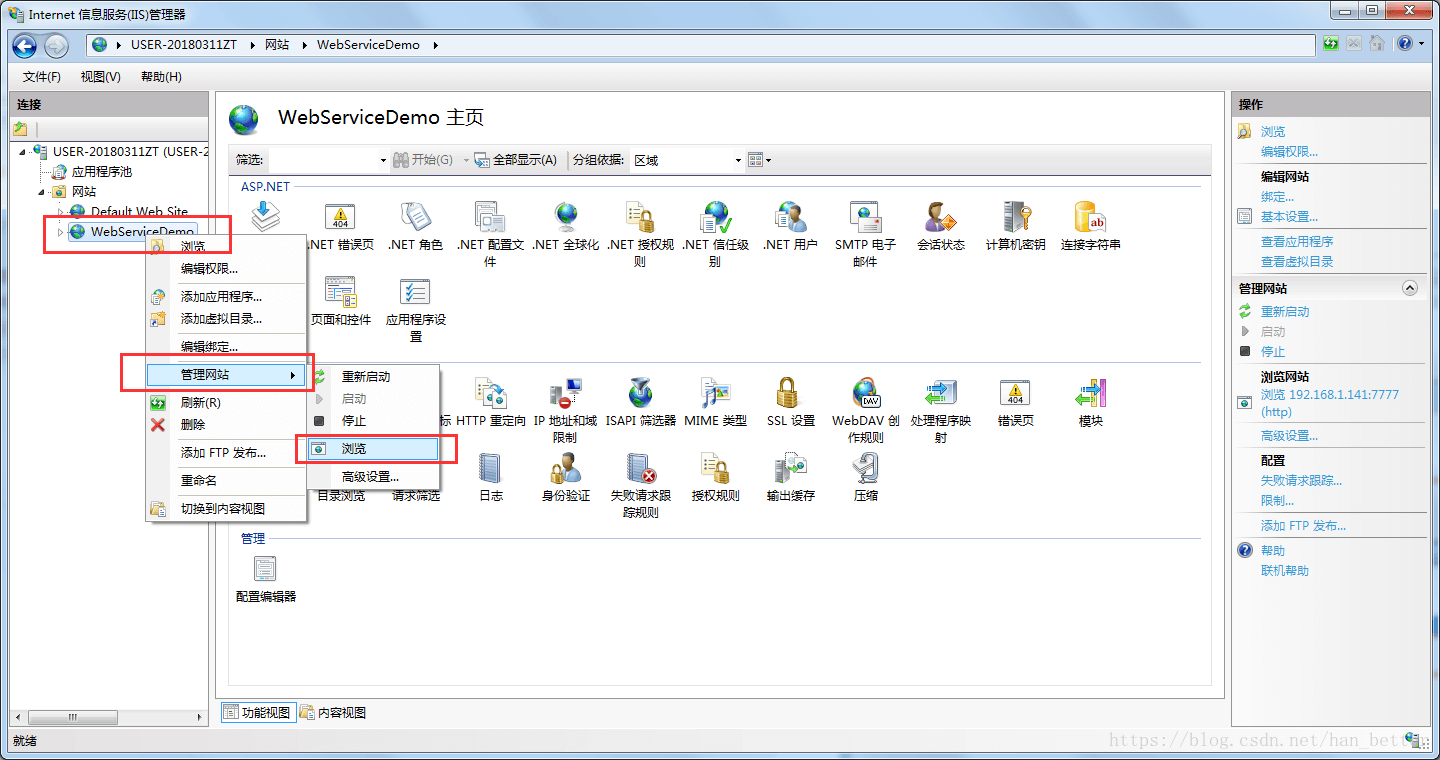
Task: Choose 添加应用程序... in the context menu
Action: (226, 297)
